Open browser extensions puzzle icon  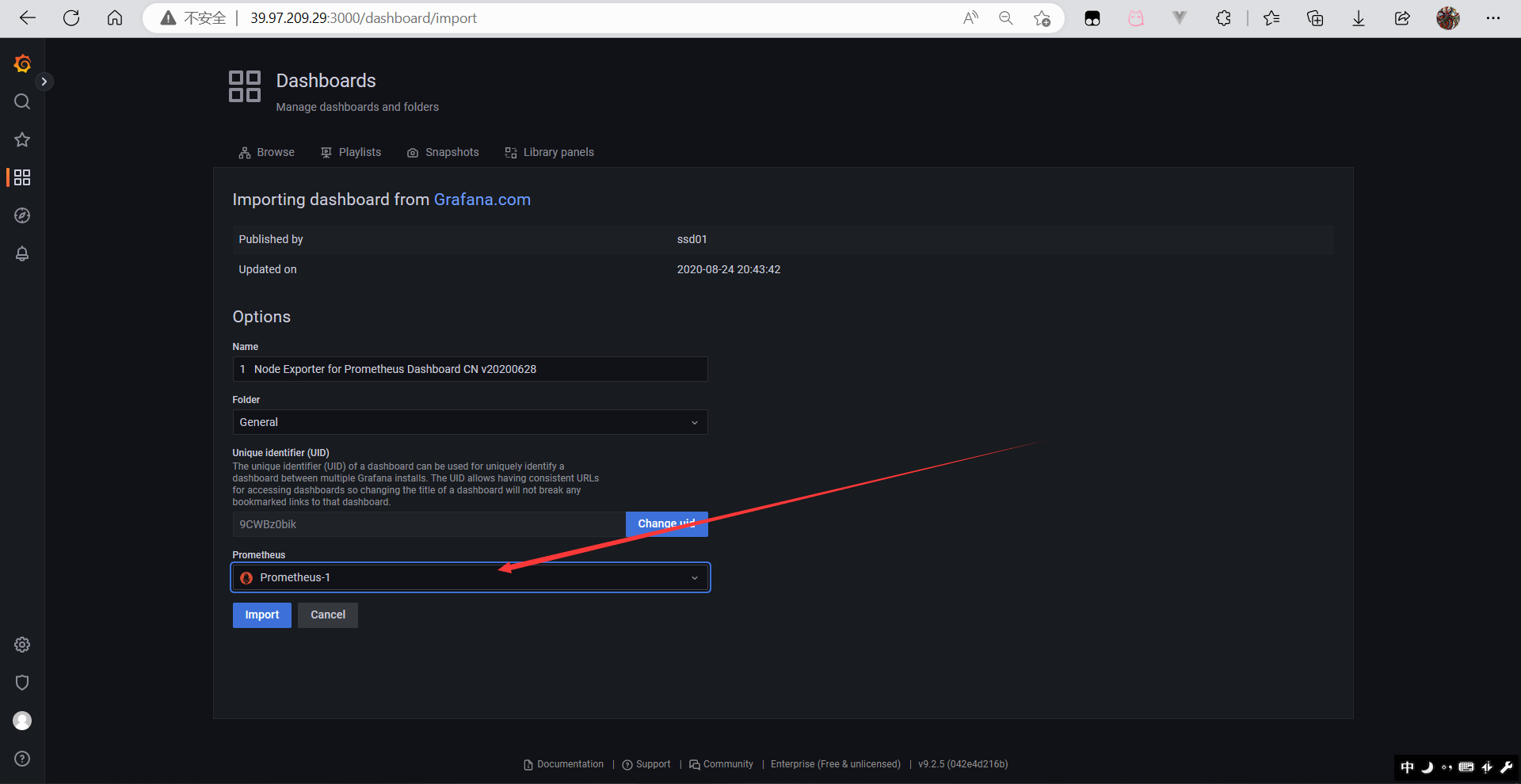[x=1223, y=18]
